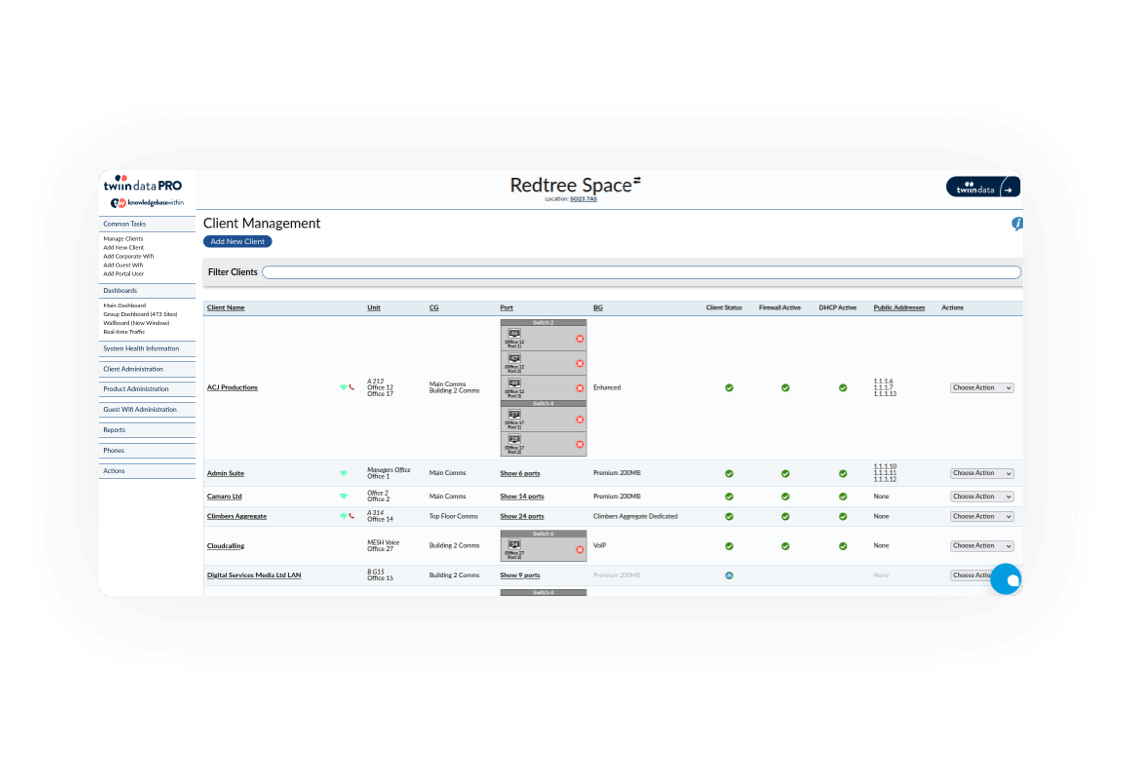Sort table by Public Addresses header
Viewport: 1122px width, 767px height.
pyautogui.click(x=899, y=308)
